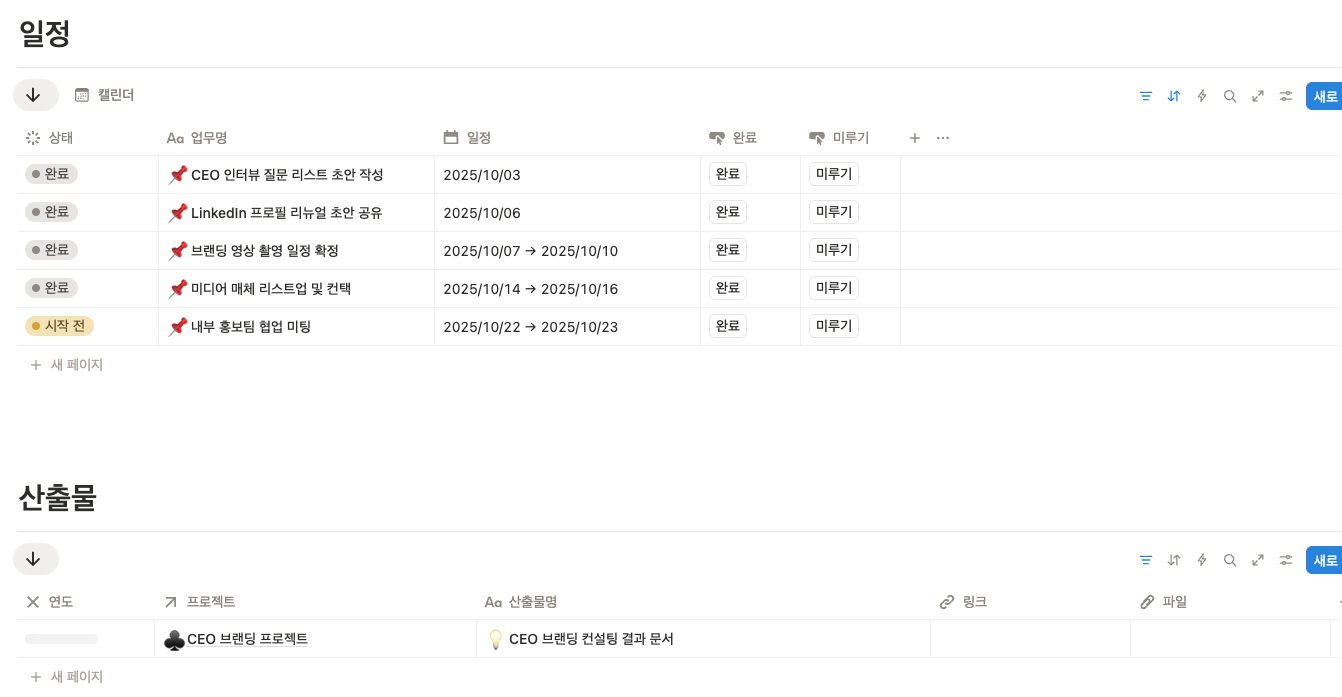The height and width of the screenshot is (697, 1342).
Task: Open status dropdown for 내부 홍보팀 협업 미팅
Action: tap(59, 326)
